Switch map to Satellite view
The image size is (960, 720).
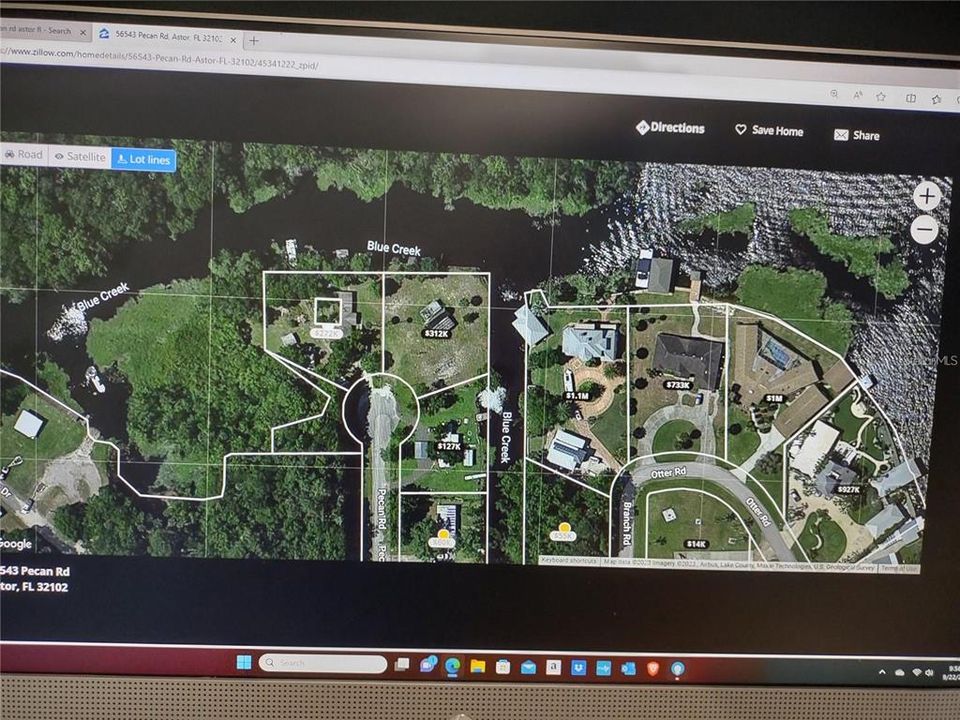tap(82, 156)
